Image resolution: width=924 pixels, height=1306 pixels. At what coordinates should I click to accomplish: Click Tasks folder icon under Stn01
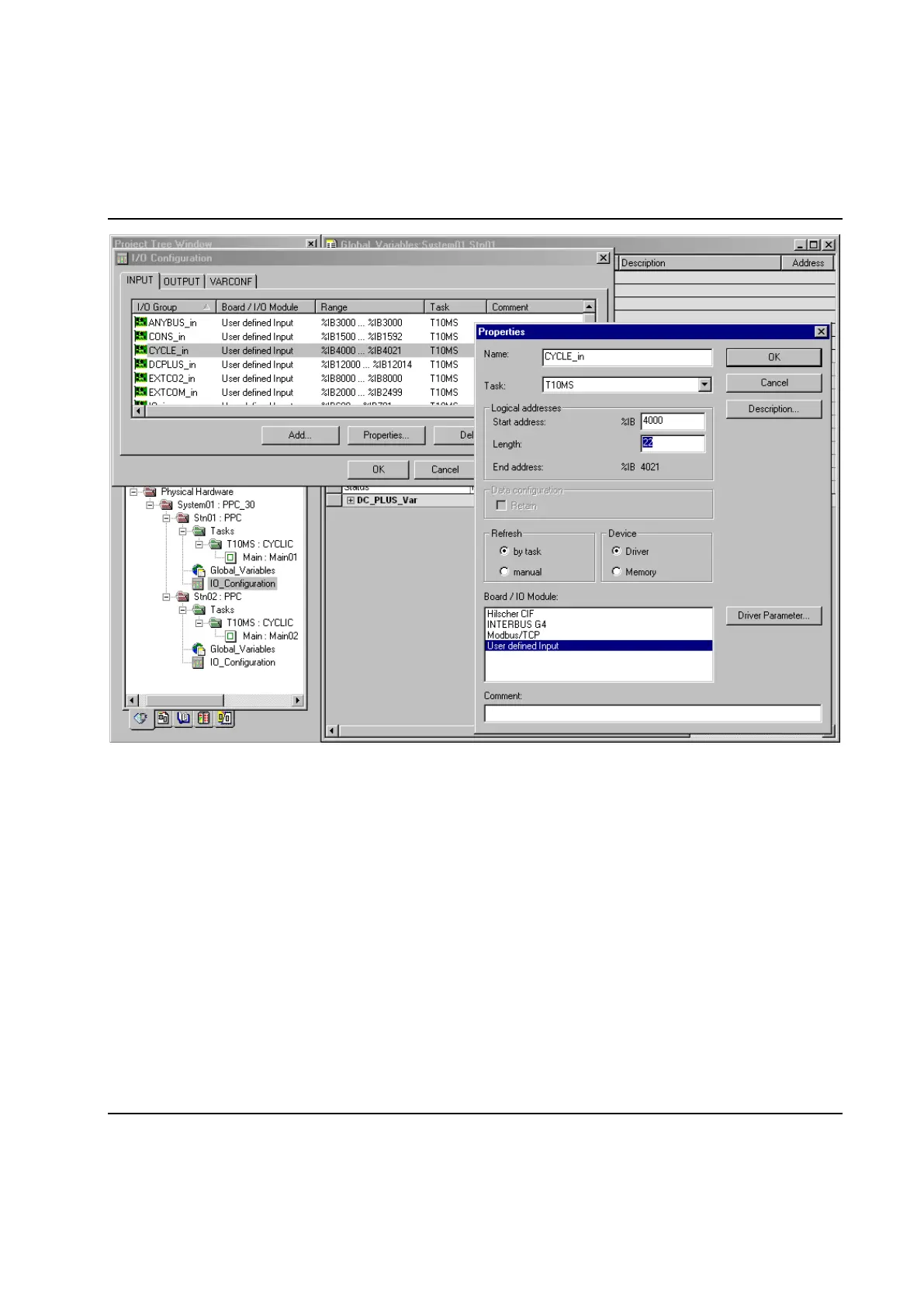pyautogui.click(x=199, y=531)
